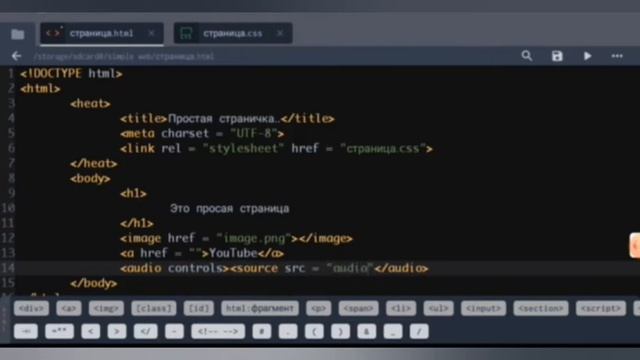Click the opening <h1> tag on line 9
The image size is (640, 360).
pos(133,193)
